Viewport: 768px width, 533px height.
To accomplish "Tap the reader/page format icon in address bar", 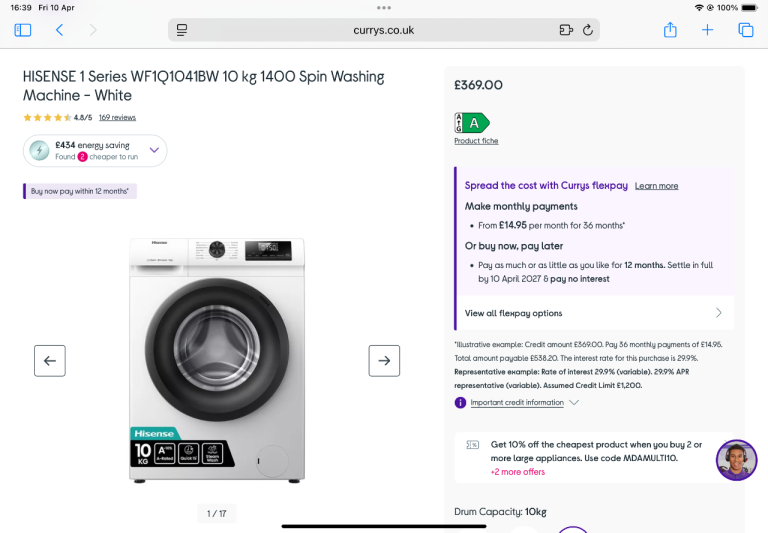I will (181, 30).
